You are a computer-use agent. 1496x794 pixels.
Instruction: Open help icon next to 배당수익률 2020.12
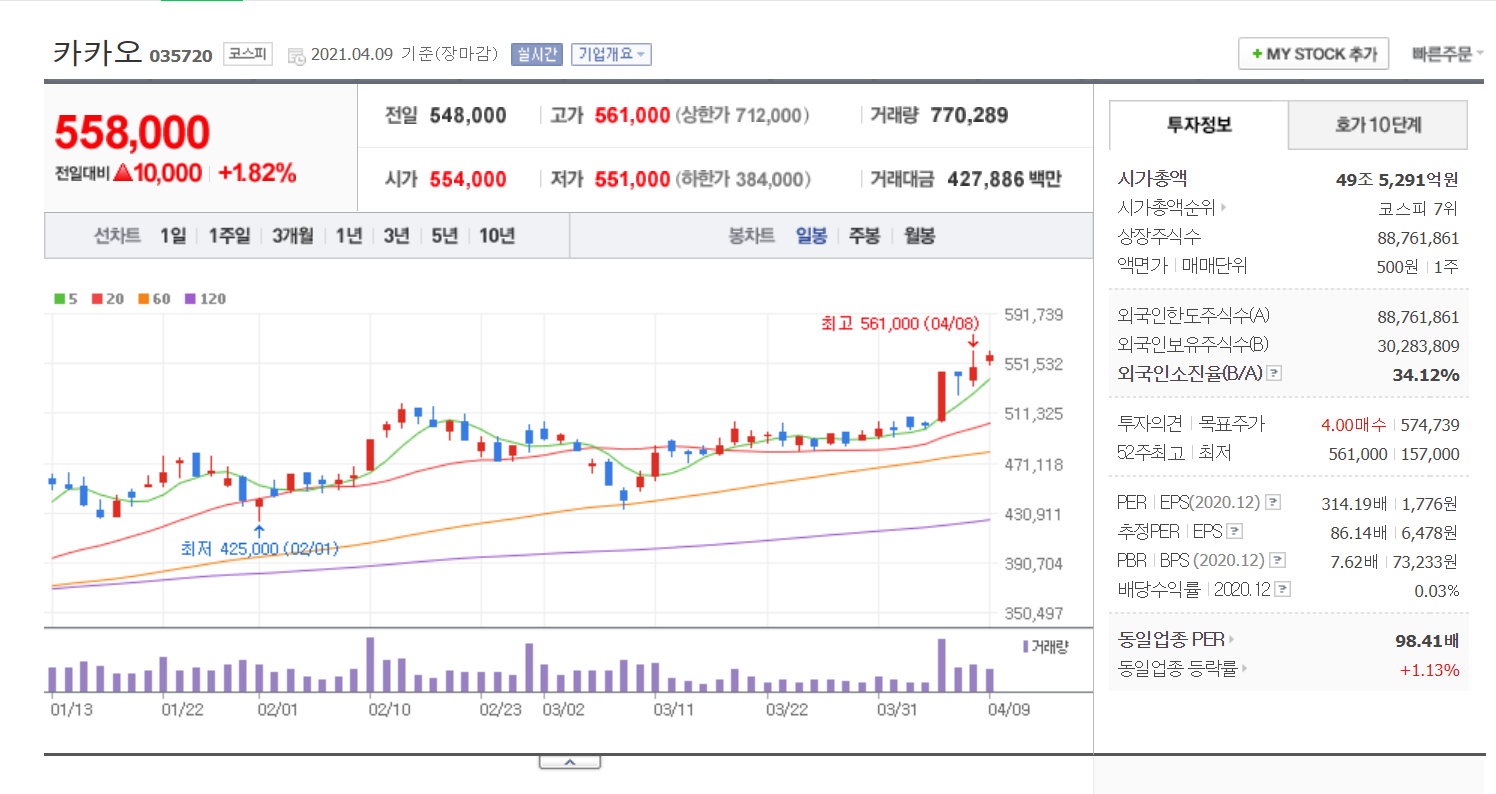pyautogui.click(x=1283, y=590)
